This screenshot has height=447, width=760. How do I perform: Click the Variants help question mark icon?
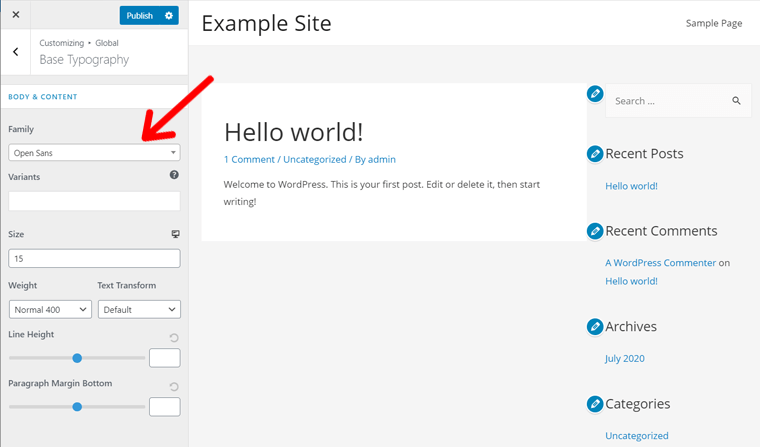point(174,175)
